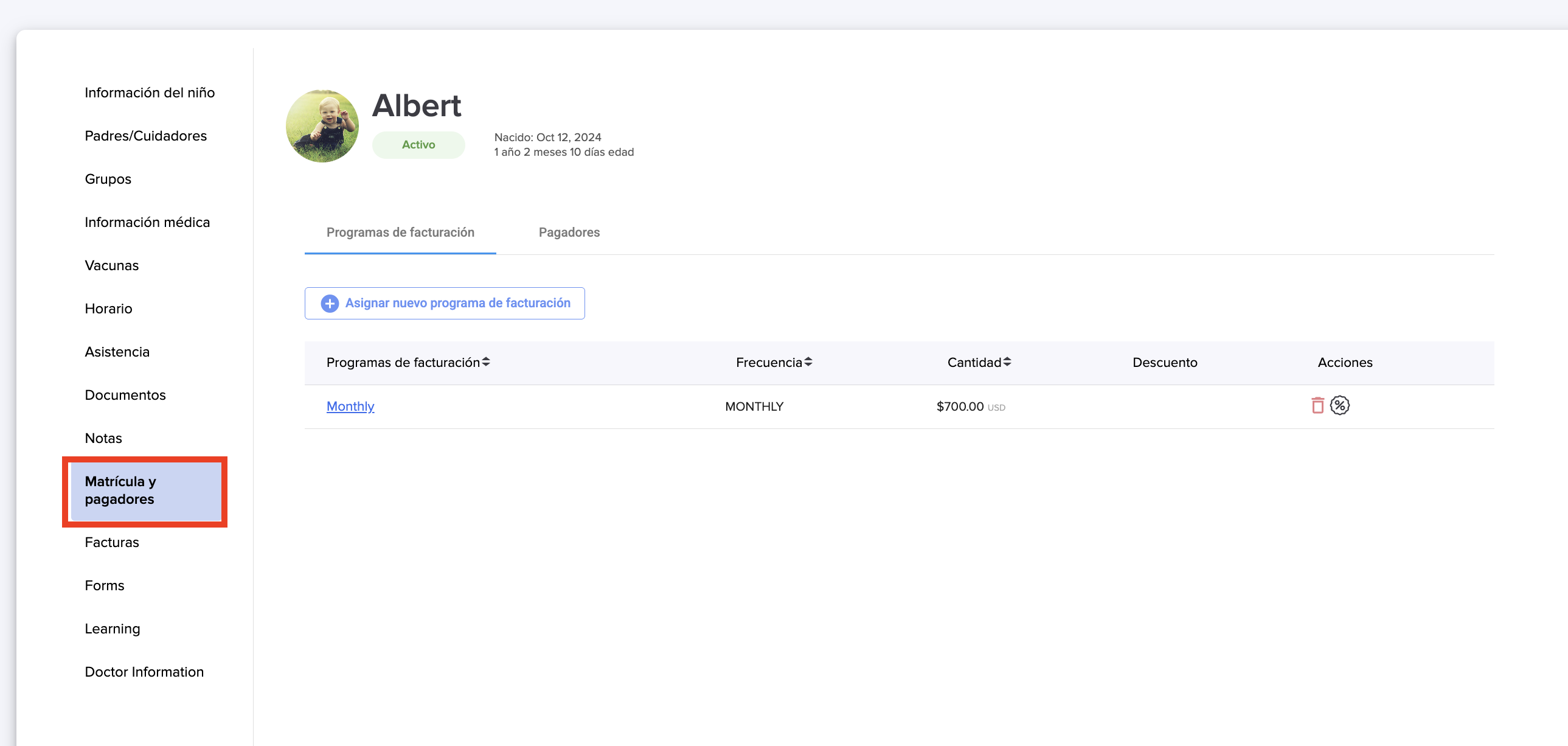Select Facturas in sidebar
1568x746 pixels.
(111, 542)
